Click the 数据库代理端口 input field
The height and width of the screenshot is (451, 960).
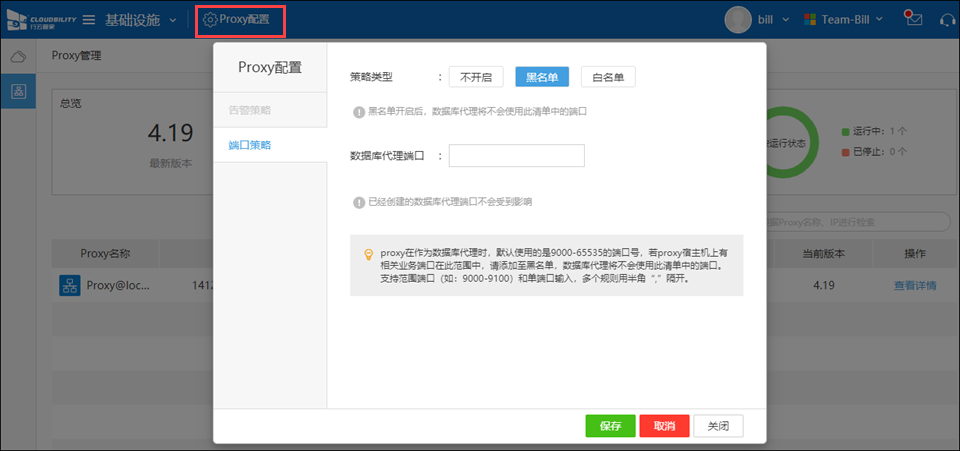pos(516,155)
